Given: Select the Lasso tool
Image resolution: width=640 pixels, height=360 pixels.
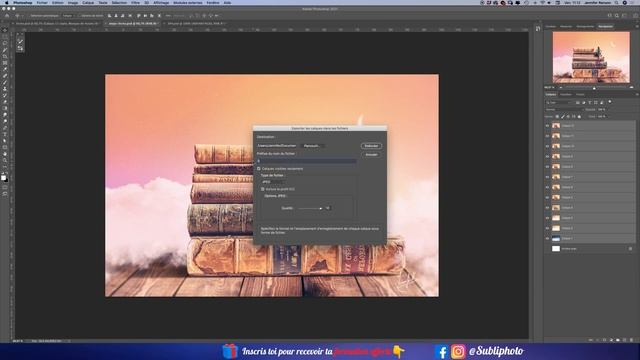Looking at the screenshot, I should tap(5, 43).
